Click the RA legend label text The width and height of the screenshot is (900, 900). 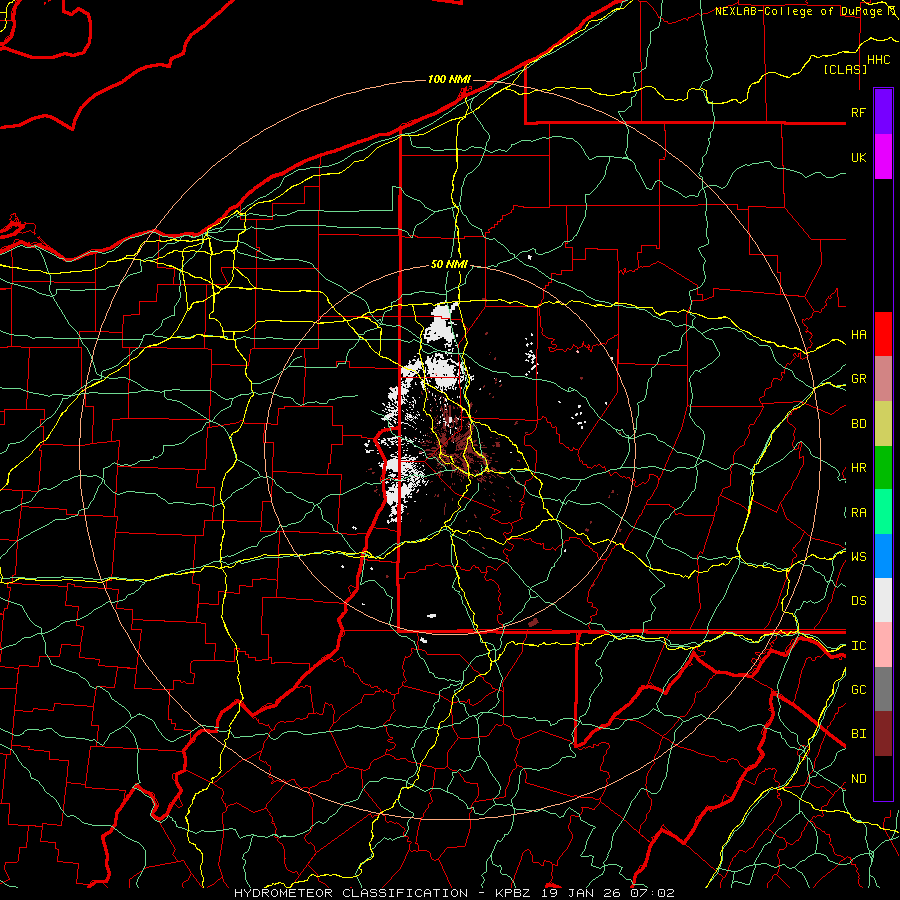pyautogui.click(x=858, y=513)
